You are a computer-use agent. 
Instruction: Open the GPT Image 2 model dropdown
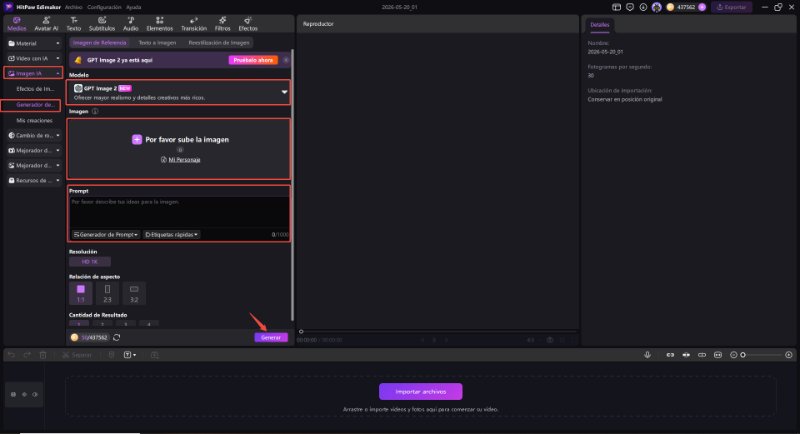(179, 92)
